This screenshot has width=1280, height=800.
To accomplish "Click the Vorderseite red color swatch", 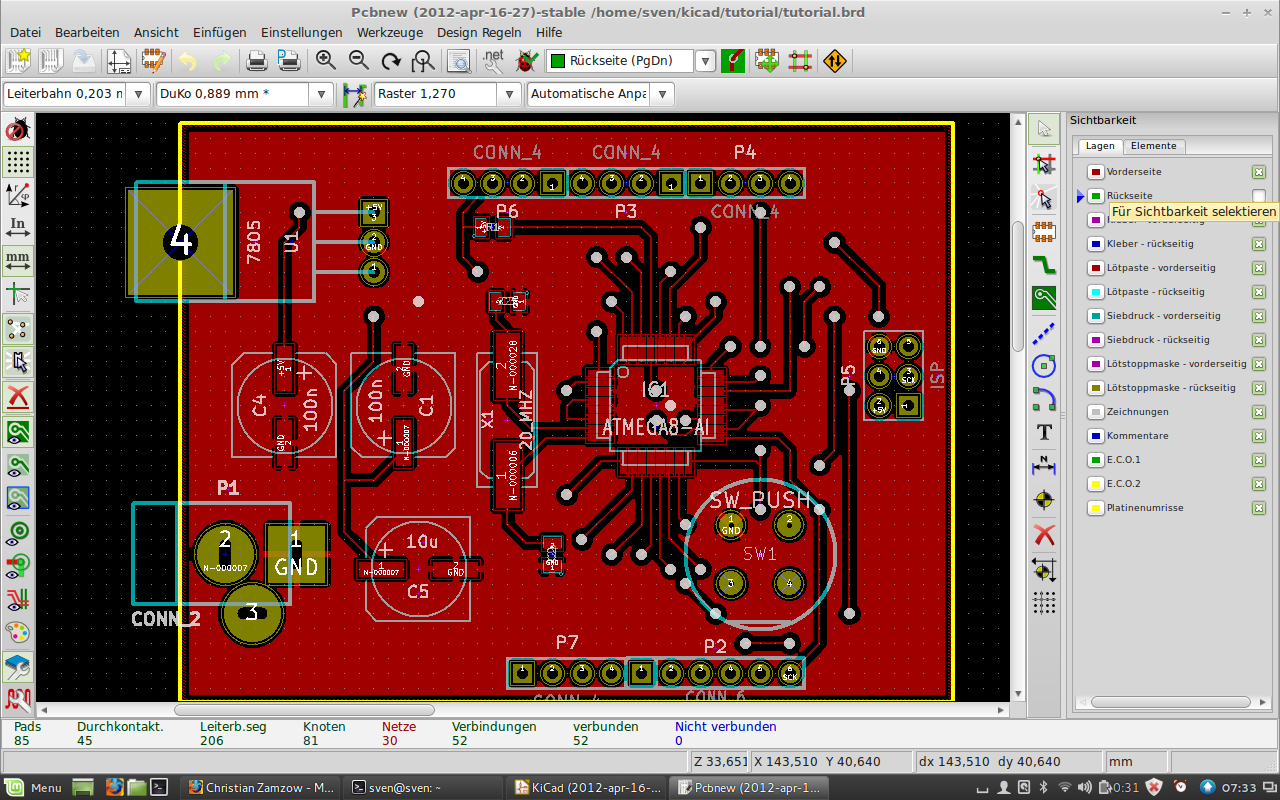I will 1095,172.
